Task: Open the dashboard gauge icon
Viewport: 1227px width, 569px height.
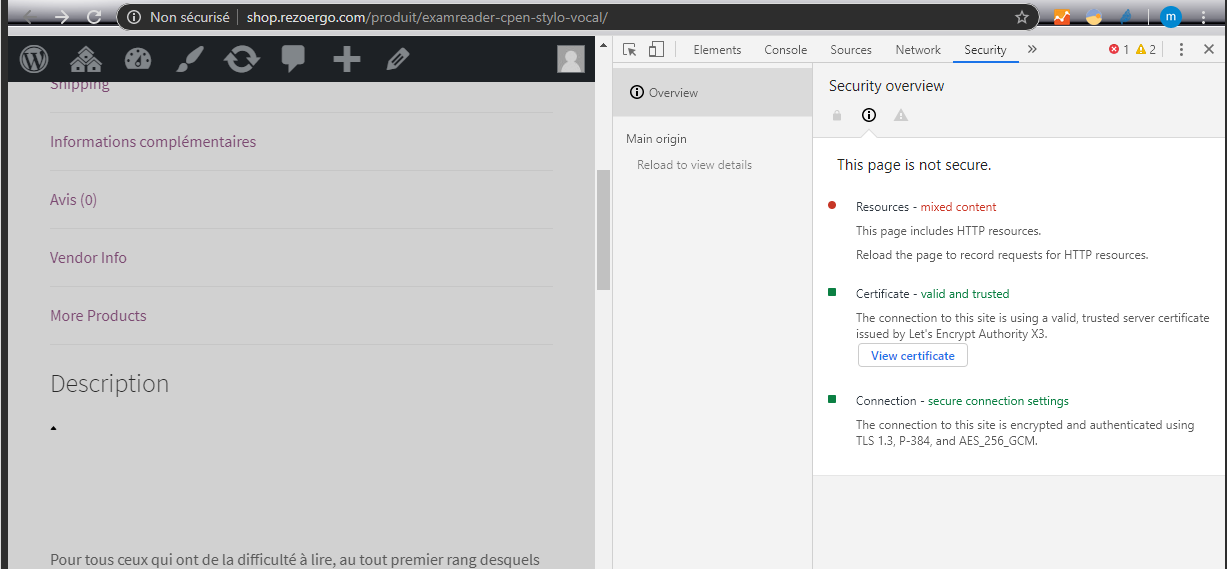Action: coord(138,59)
